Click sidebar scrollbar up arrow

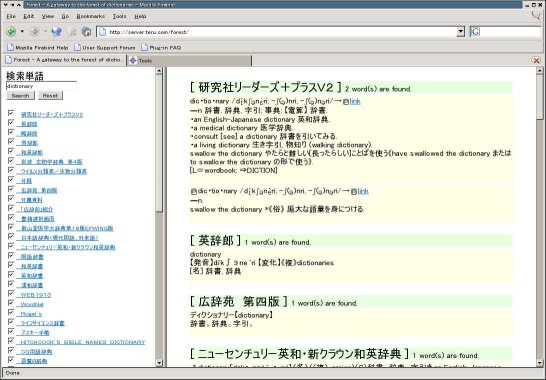click(x=159, y=71)
